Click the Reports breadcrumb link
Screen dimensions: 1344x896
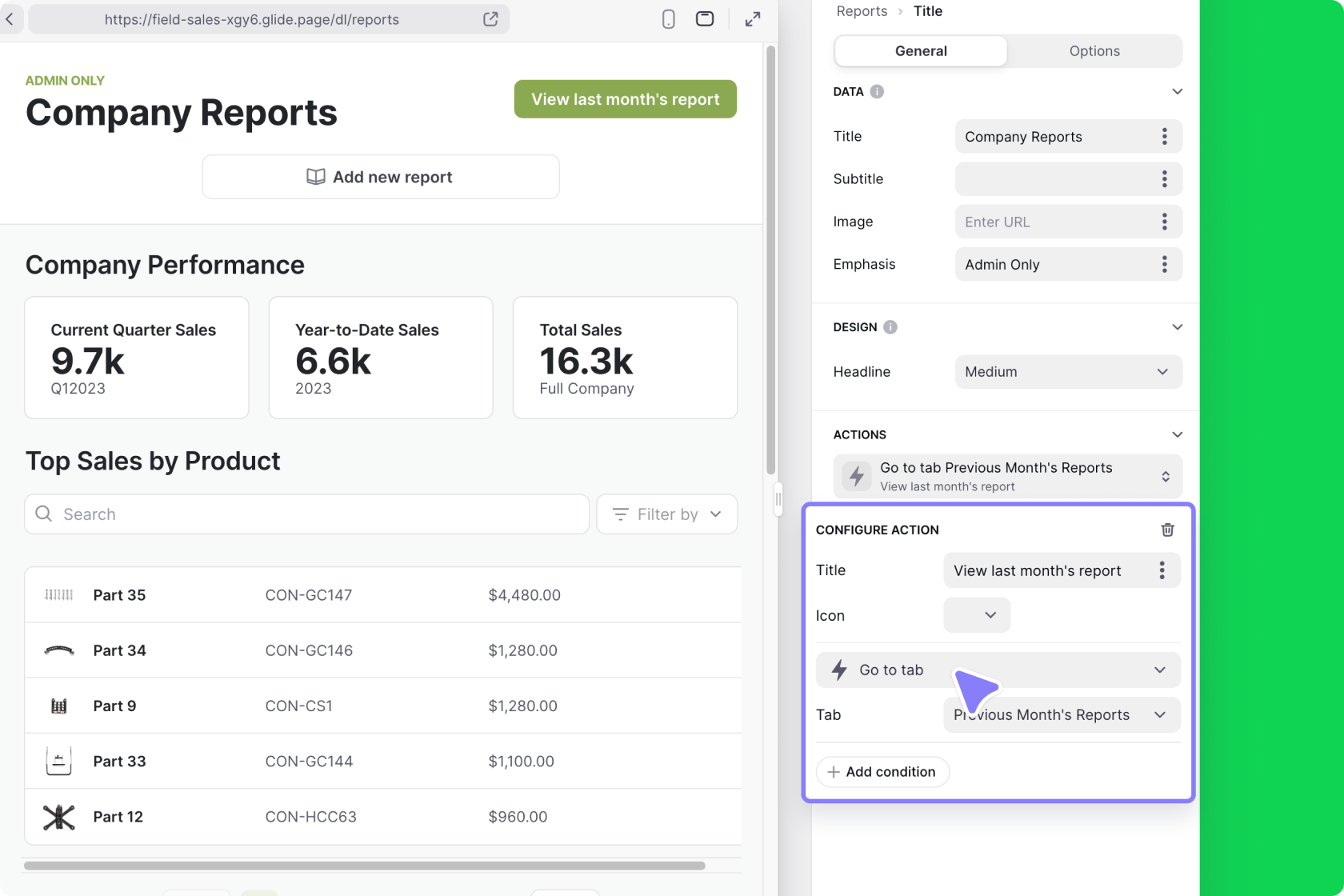point(862,11)
